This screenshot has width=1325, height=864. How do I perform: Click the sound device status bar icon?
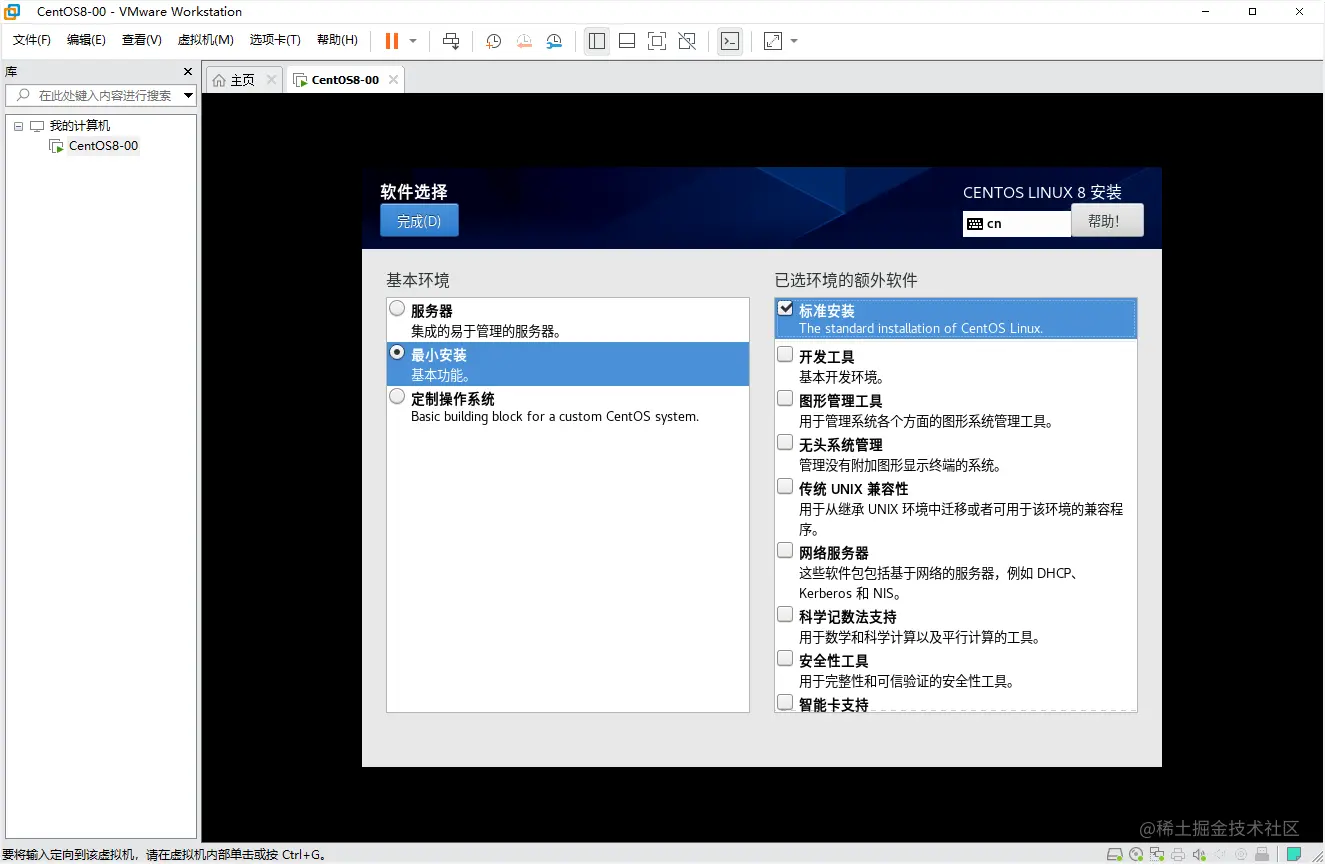1199,854
